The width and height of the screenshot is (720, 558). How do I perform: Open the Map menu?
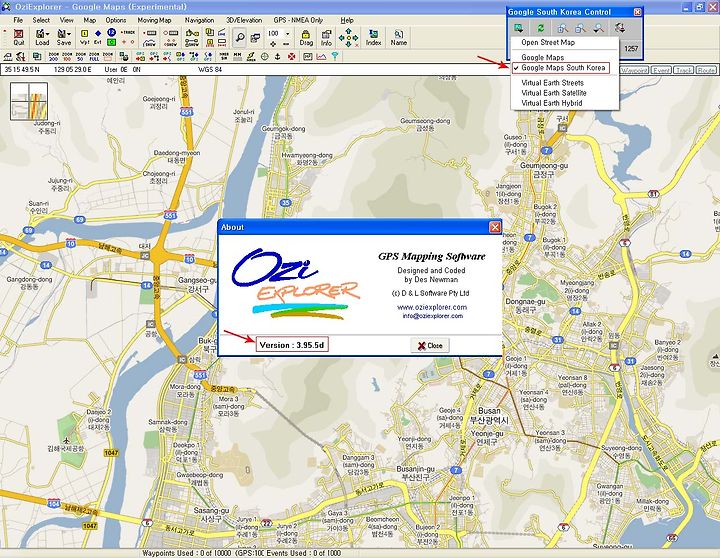tap(90, 20)
